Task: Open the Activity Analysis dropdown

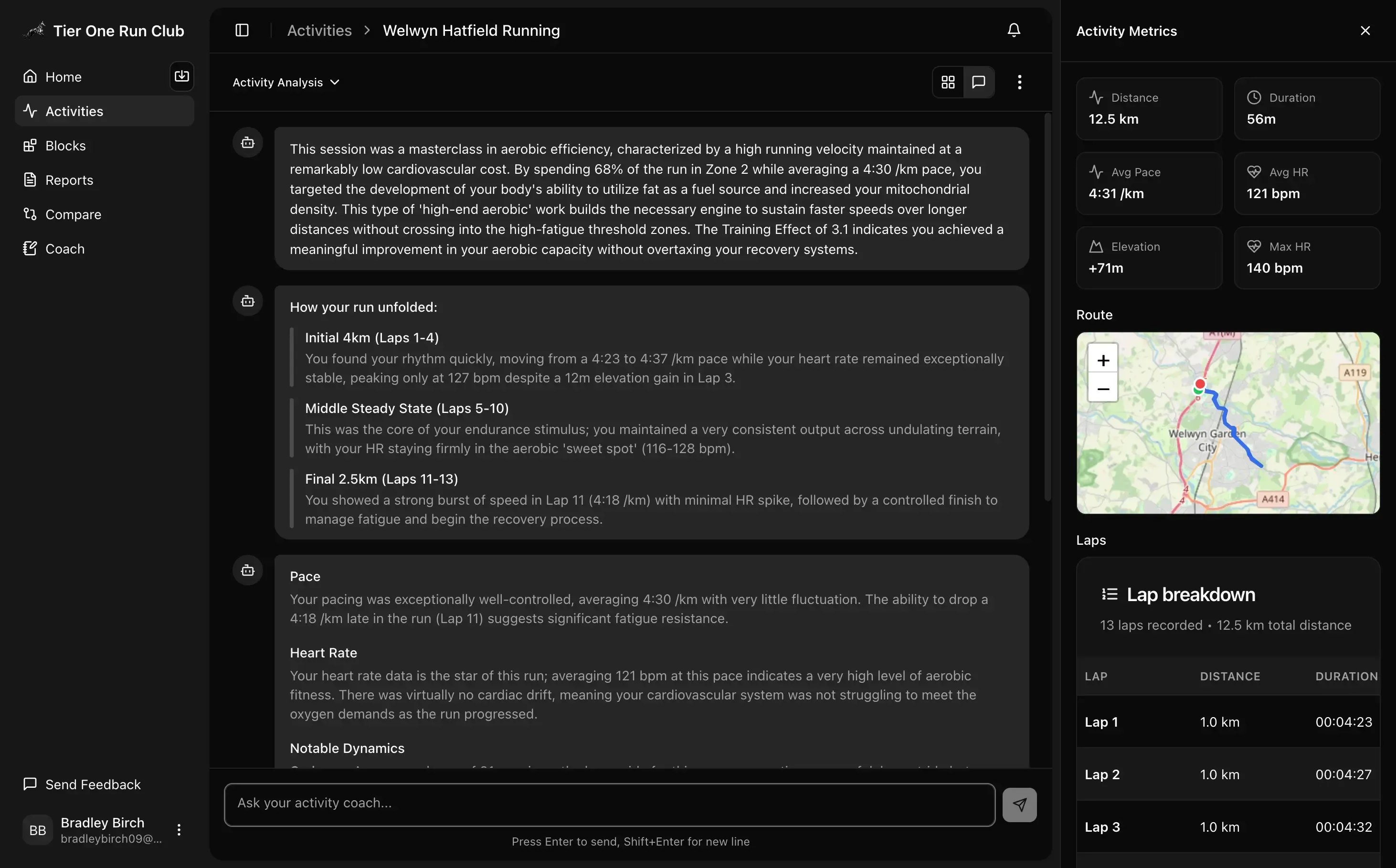Action: [x=286, y=82]
